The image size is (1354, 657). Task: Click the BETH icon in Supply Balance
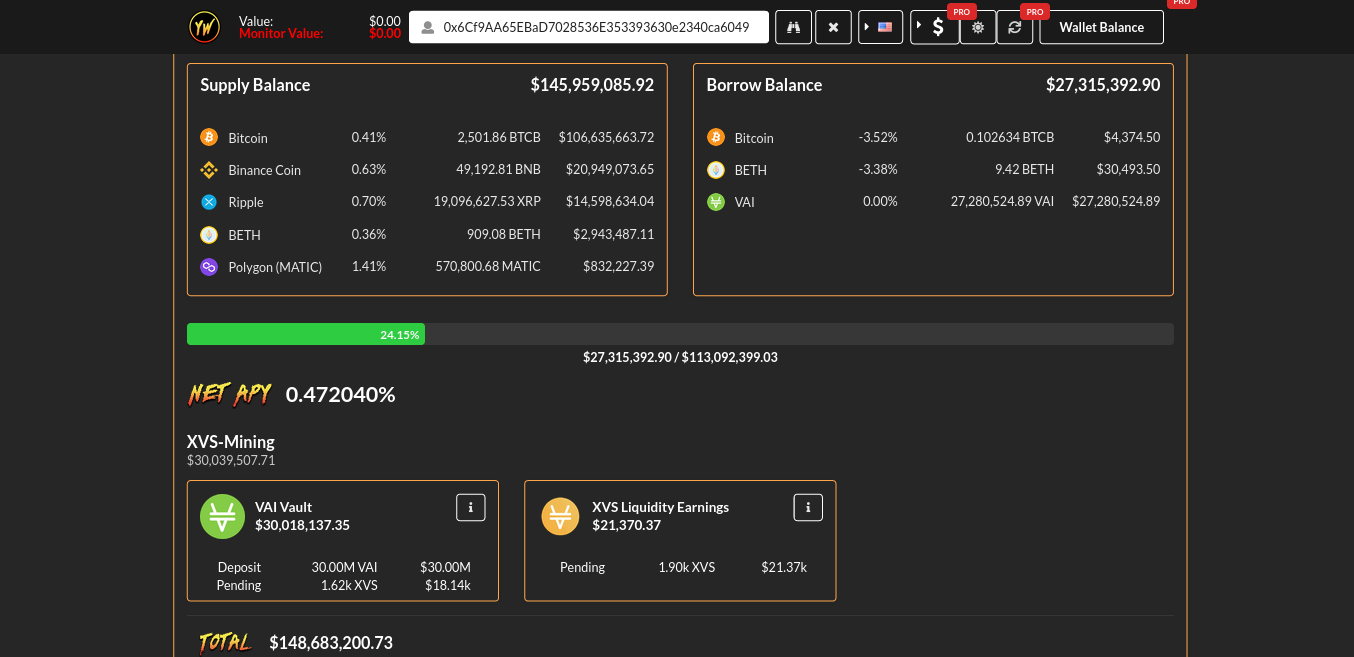coord(209,235)
